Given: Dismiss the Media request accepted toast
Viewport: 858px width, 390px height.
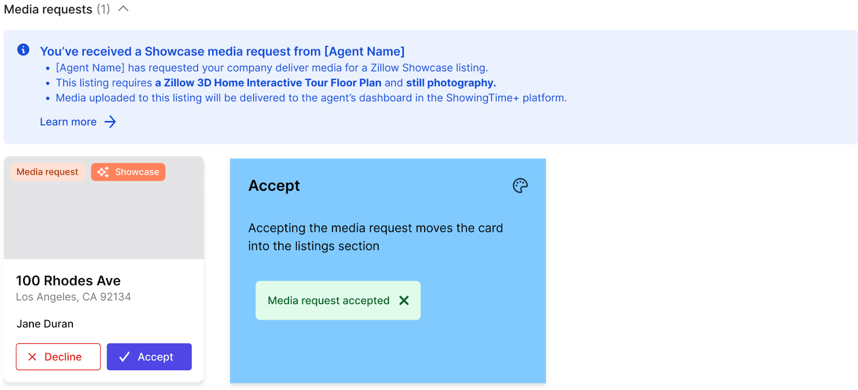Looking at the screenshot, I should tap(404, 300).
